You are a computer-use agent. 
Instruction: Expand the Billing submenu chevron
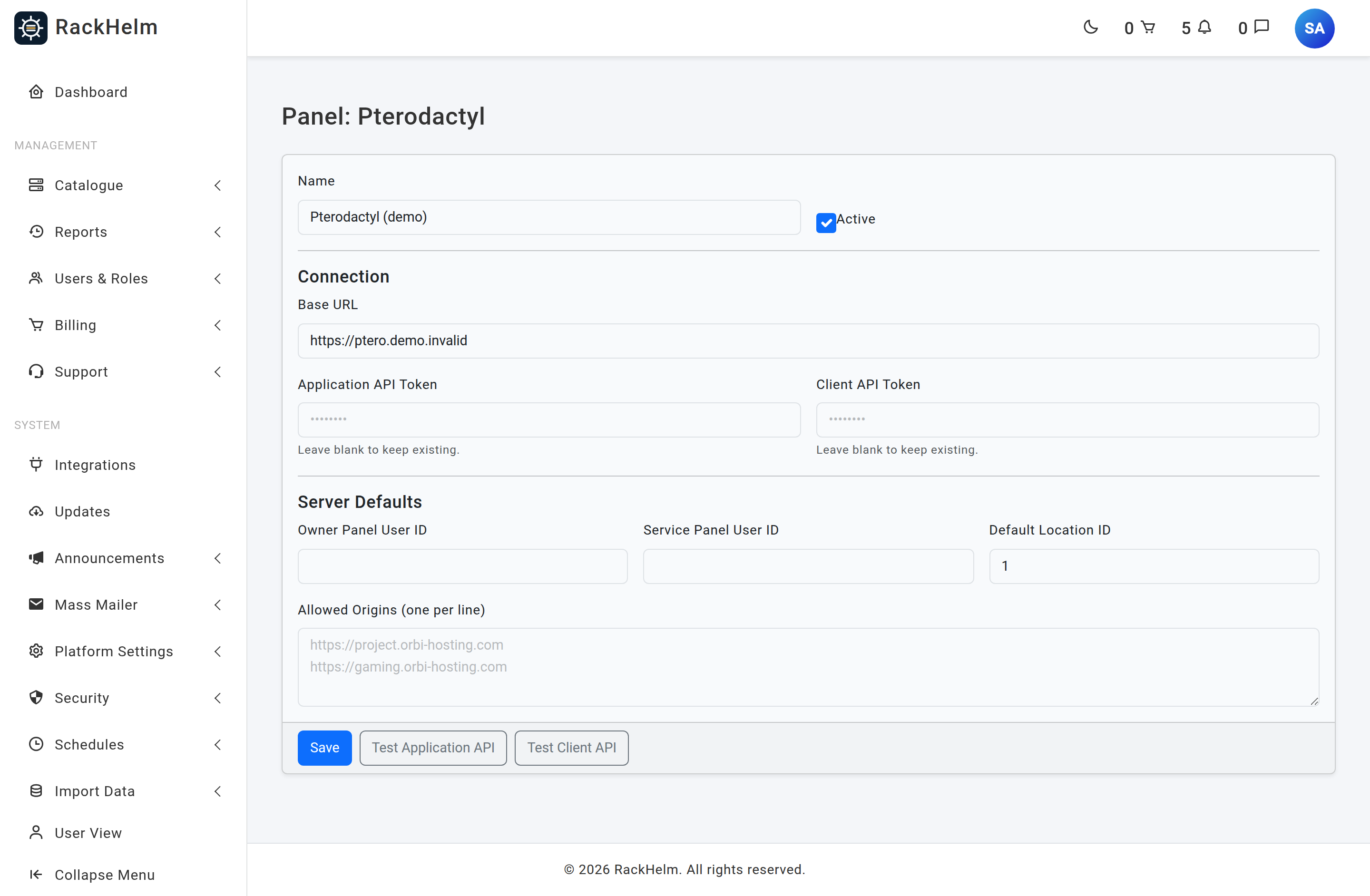point(217,325)
